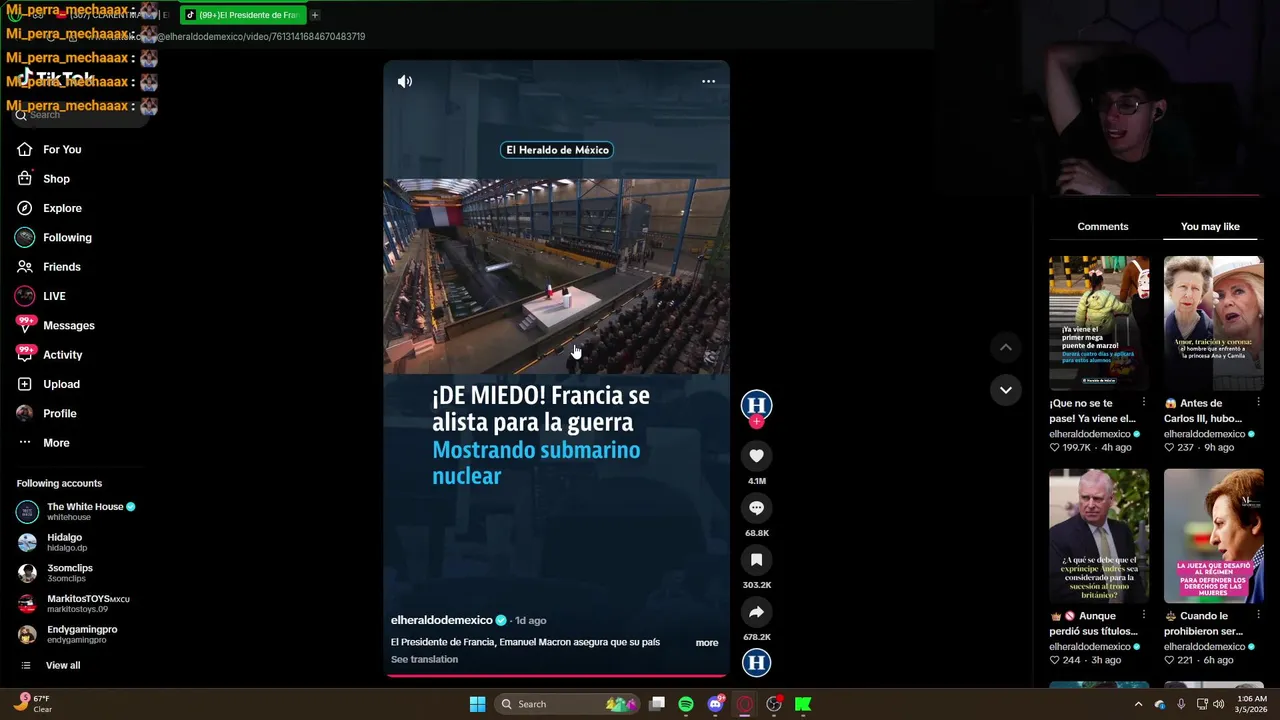Open options for '¡Que no se te pase!' video

coord(1144,402)
